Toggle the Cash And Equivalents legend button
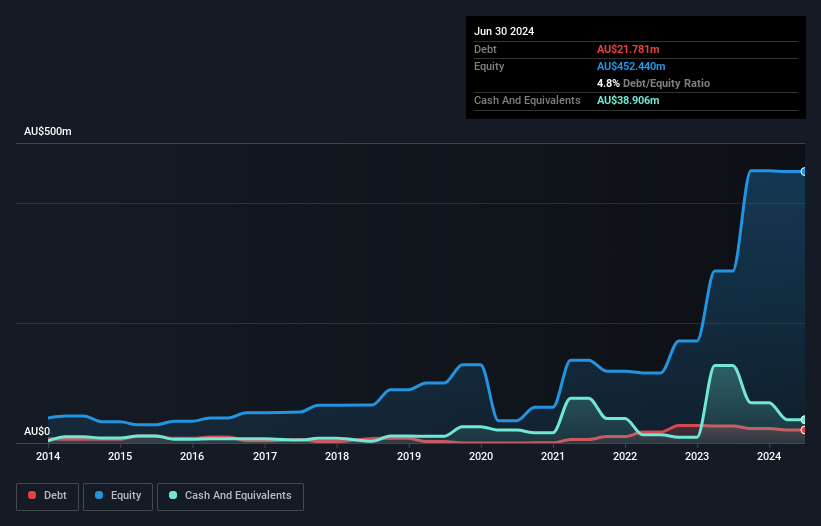The height and width of the screenshot is (526, 821). pos(230,496)
